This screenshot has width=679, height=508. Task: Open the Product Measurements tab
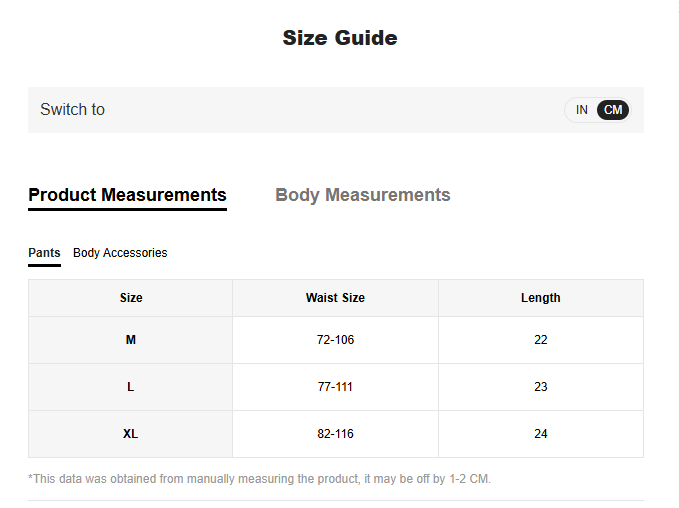tap(127, 195)
